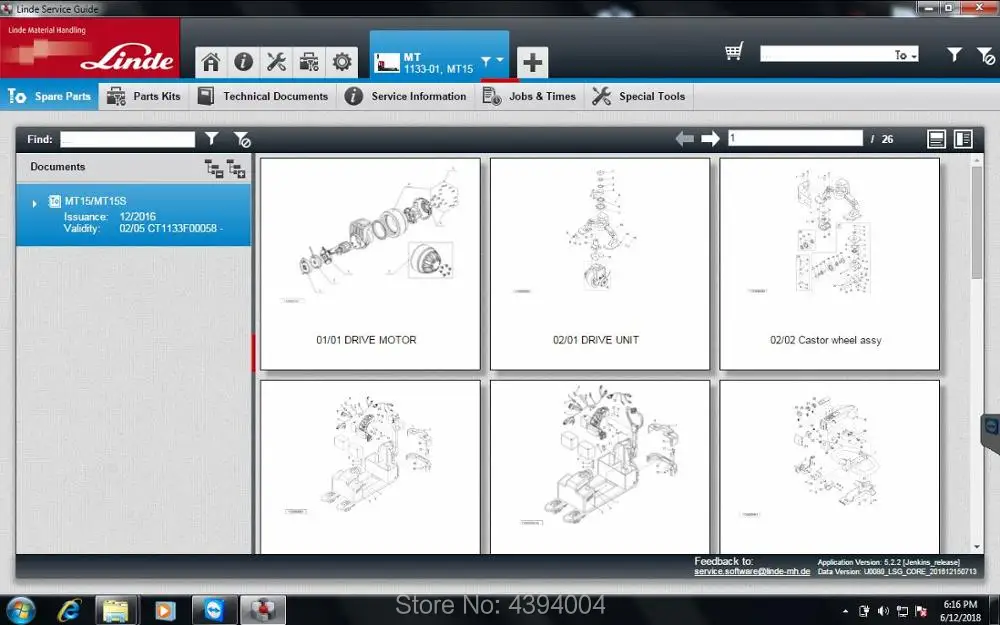The image size is (1000, 625).
Task: Click the Linde Service Guide taskbar icon
Action: tap(263, 611)
